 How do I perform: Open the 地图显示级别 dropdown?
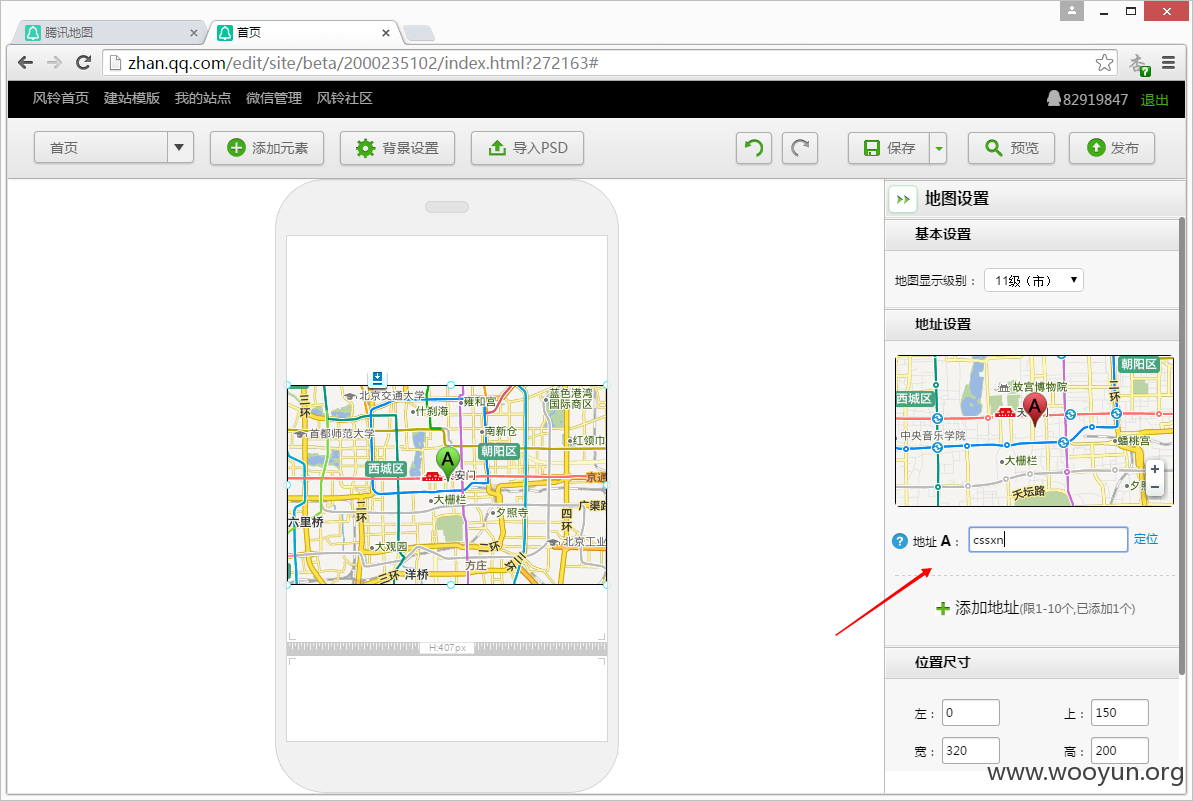(1033, 281)
